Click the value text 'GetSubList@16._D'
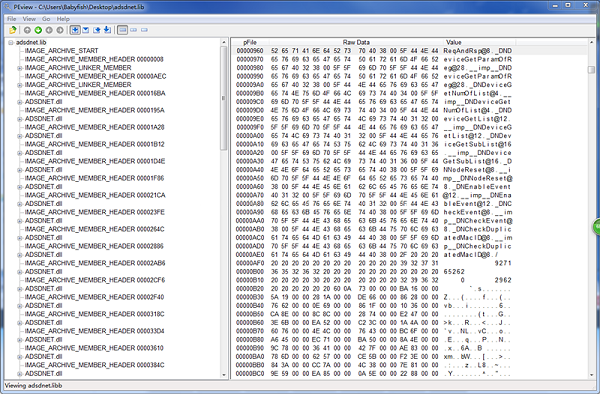 pyautogui.click(x=478, y=161)
